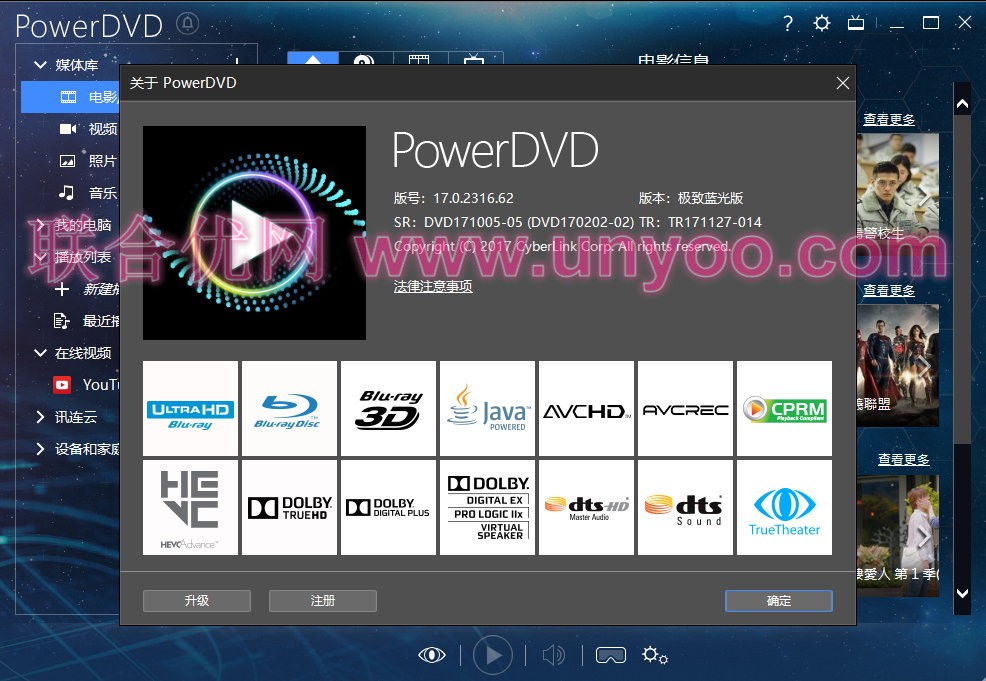Click the CPRM logo tile
986x681 pixels.
(x=784, y=409)
